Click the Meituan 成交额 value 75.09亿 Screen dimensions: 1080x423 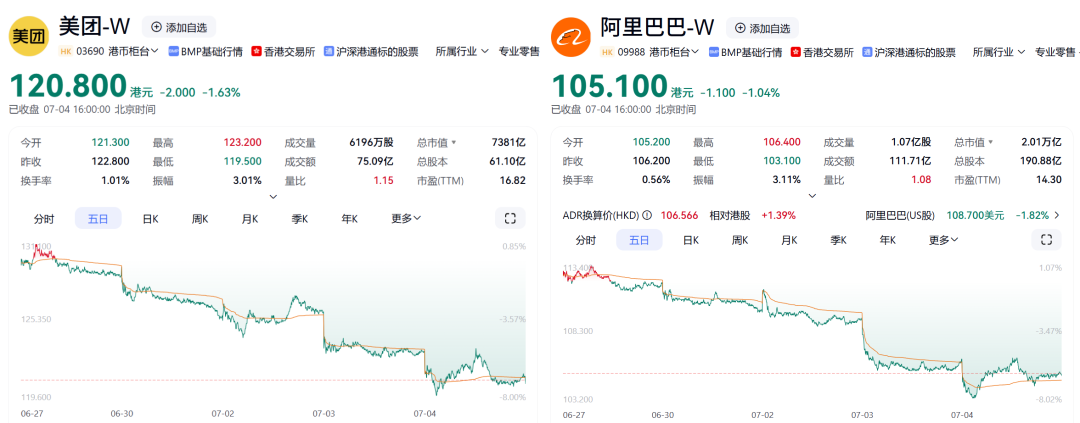click(375, 162)
